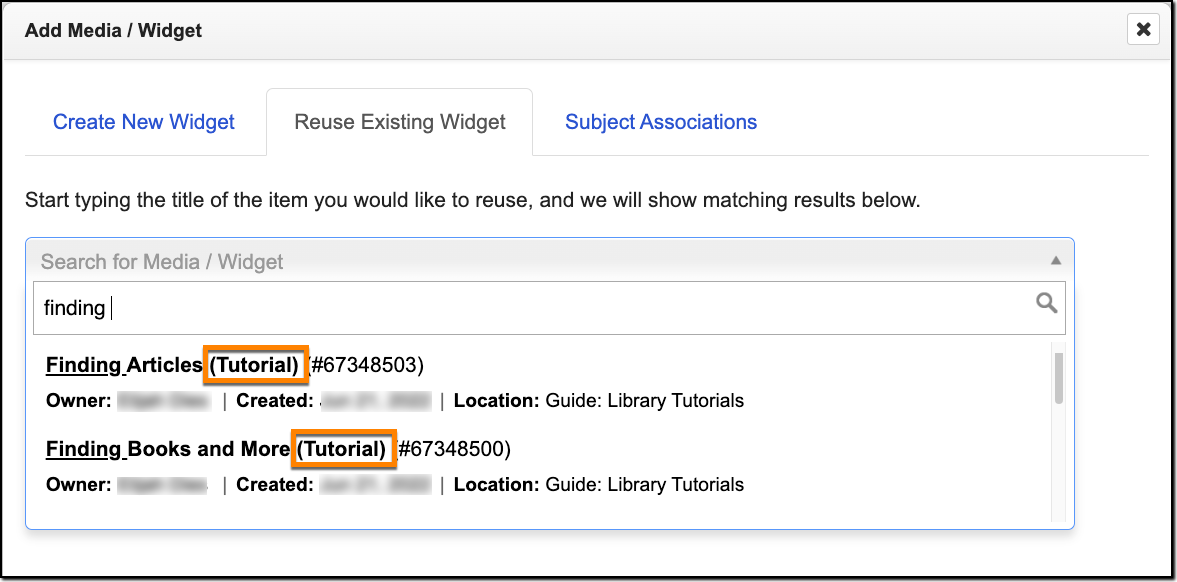Click the Location line under Finding Books and More
Image resolution: width=1177 pixels, height=582 pixels.
598,485
